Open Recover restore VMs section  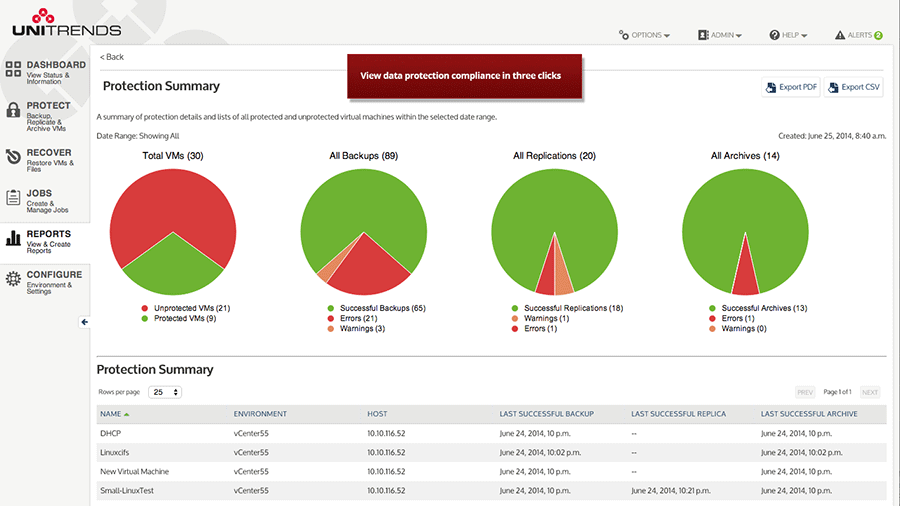45,159
